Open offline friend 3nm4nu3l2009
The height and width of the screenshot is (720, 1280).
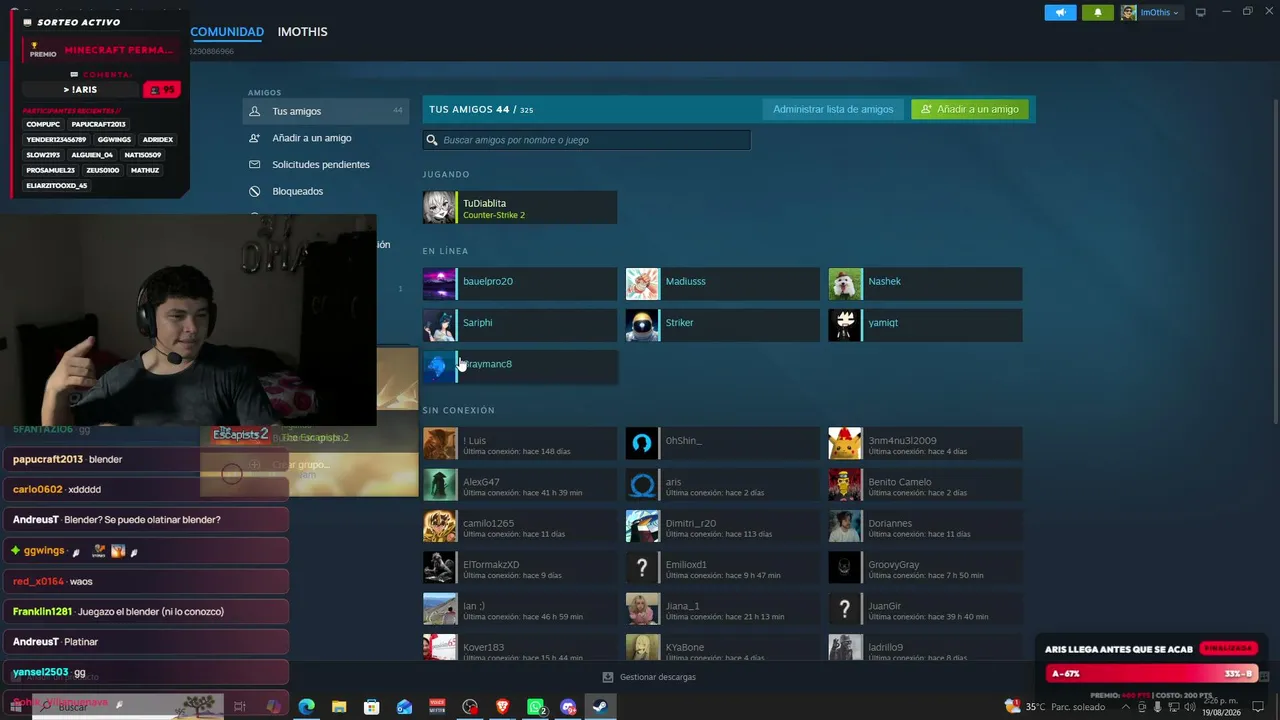click(925, 444)
